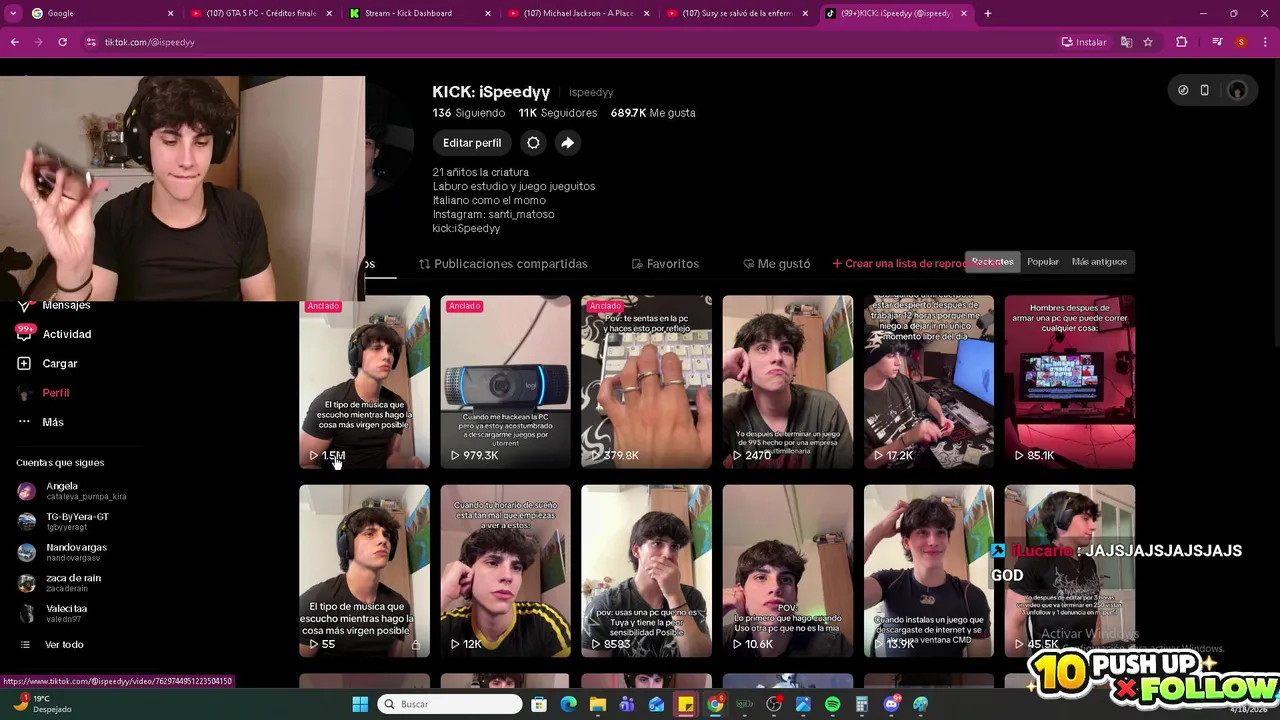The height and width of the screenshot is (720, 1280).
Task: Bookmark this page with the star icon
Action: tap(1148, 42)
